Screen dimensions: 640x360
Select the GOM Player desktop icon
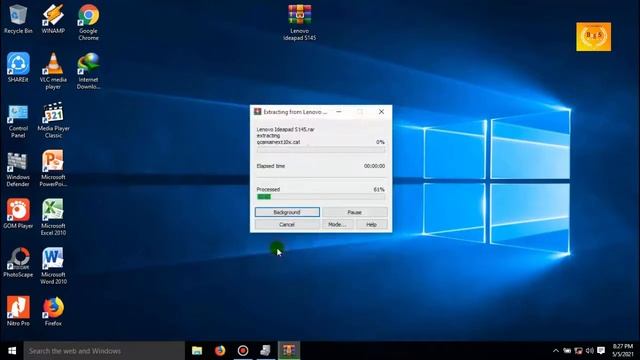tap(18, 214)
